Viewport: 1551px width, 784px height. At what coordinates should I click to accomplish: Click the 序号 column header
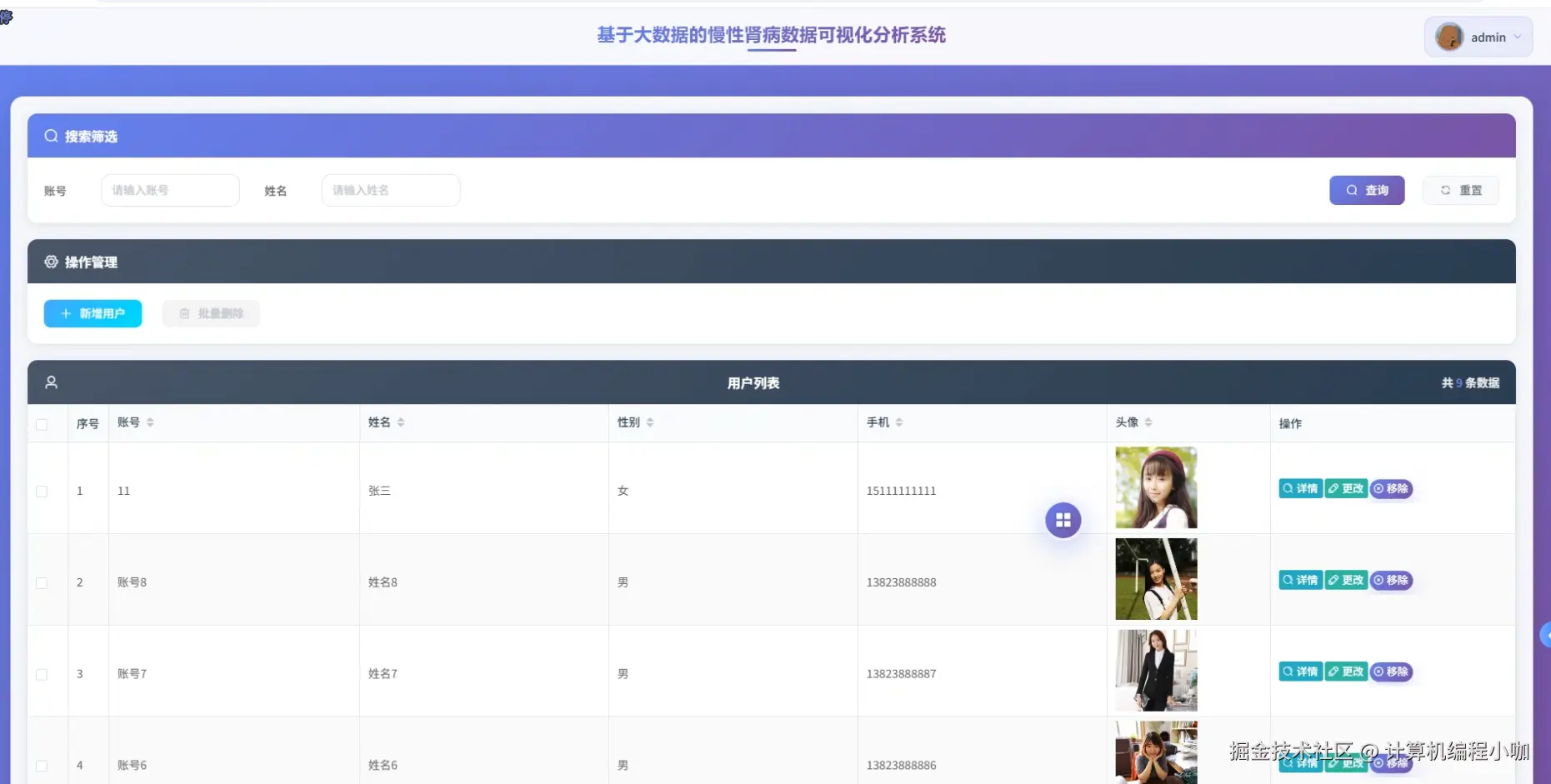coord(88,423)
